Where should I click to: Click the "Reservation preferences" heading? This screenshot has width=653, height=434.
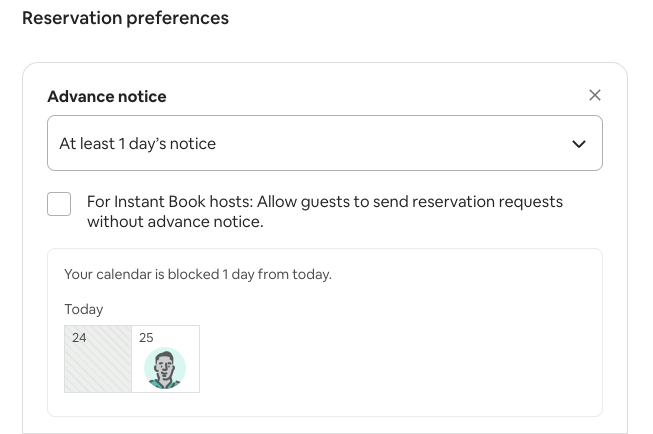125,18
